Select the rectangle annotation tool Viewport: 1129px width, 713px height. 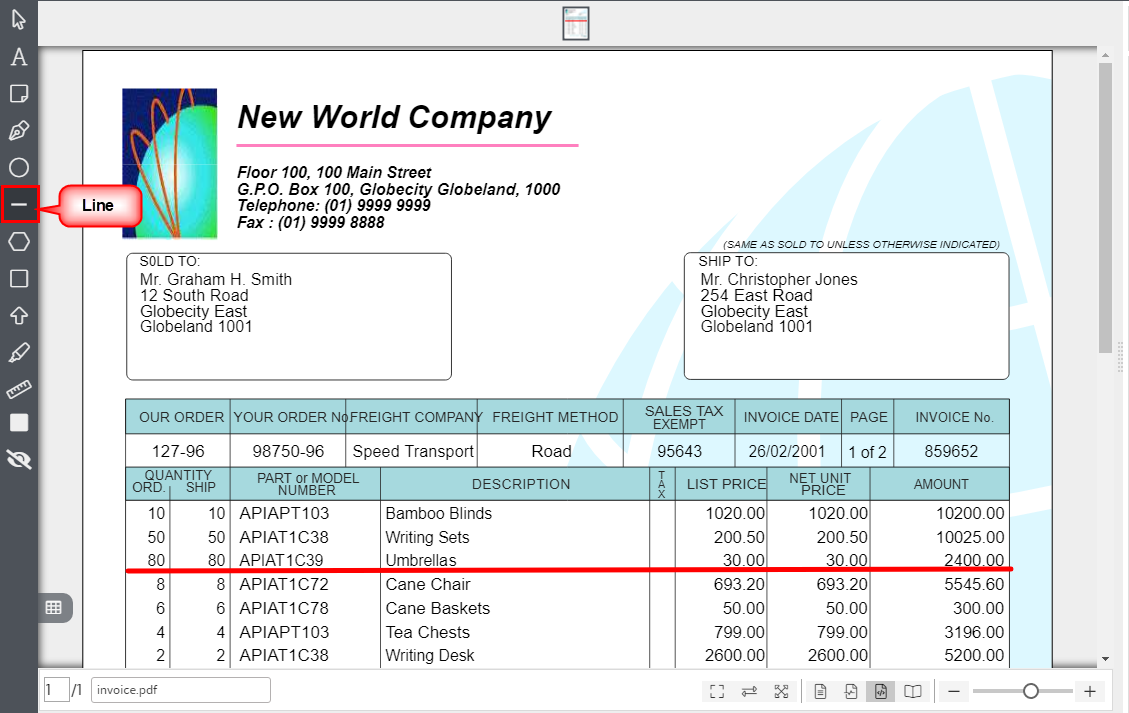pos(19,279)
